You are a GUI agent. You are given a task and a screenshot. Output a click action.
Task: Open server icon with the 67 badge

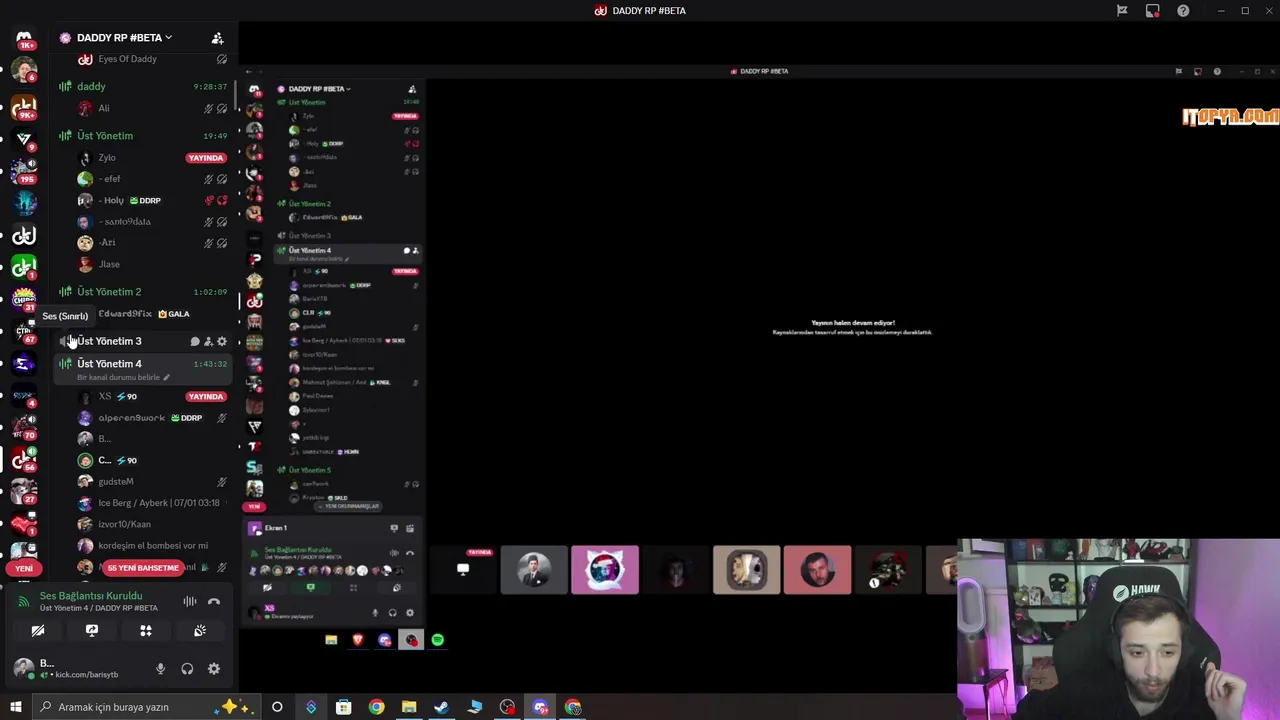point(24,331)
